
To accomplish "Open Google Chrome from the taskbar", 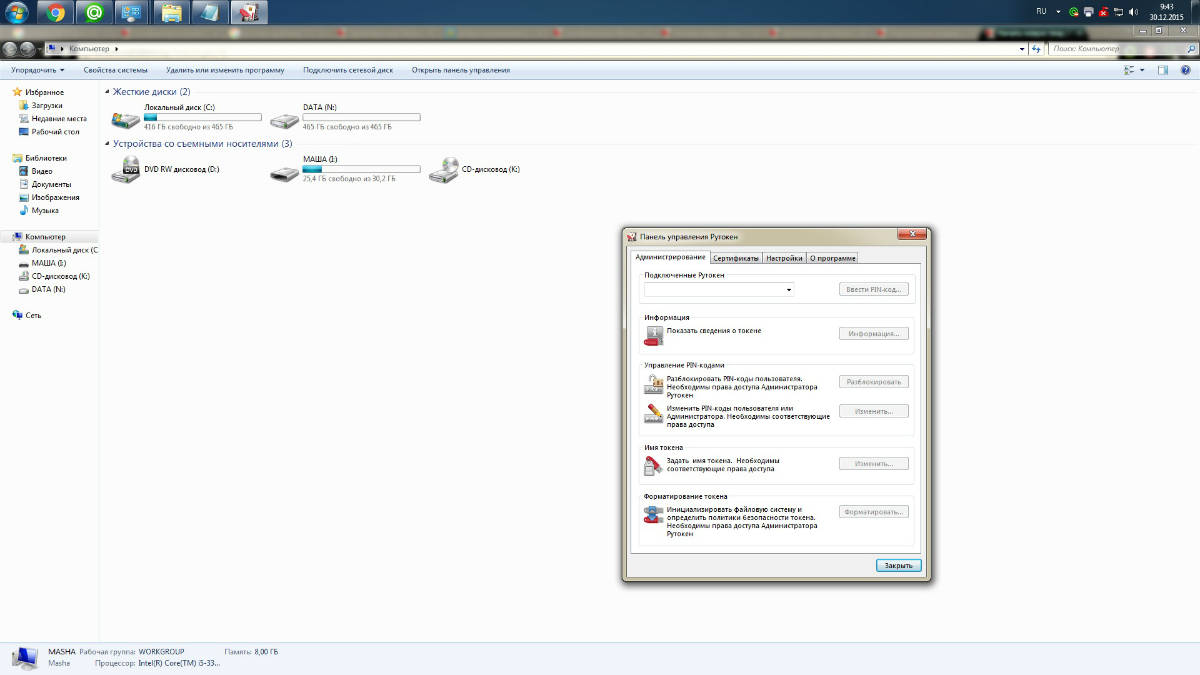I will pos(56,13).
